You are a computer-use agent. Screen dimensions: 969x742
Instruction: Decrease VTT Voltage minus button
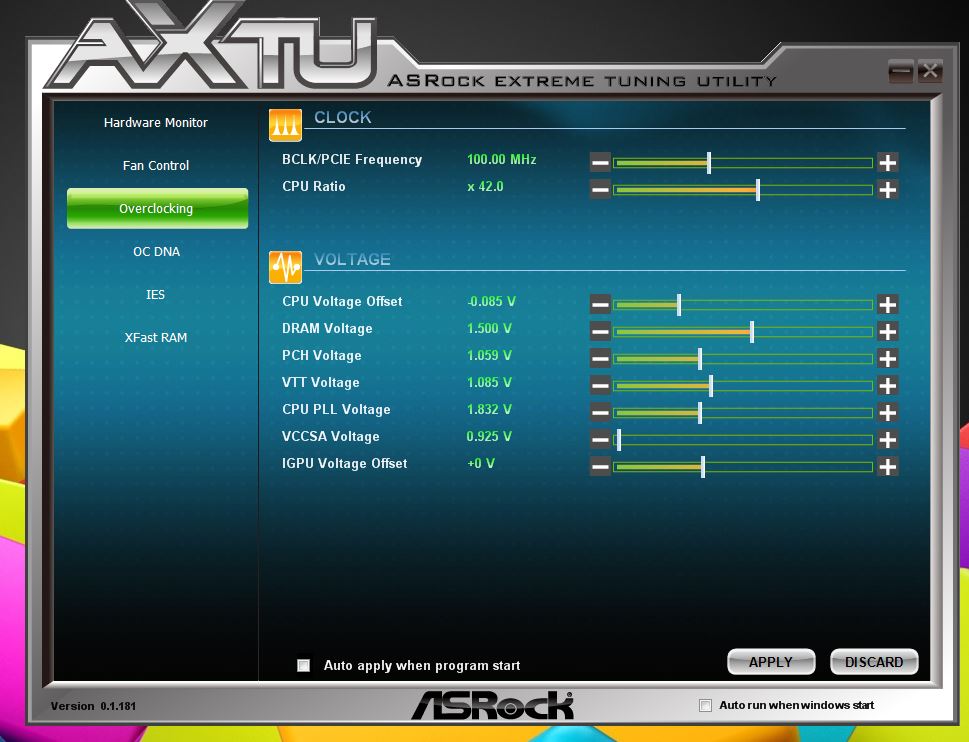[600, 386]
